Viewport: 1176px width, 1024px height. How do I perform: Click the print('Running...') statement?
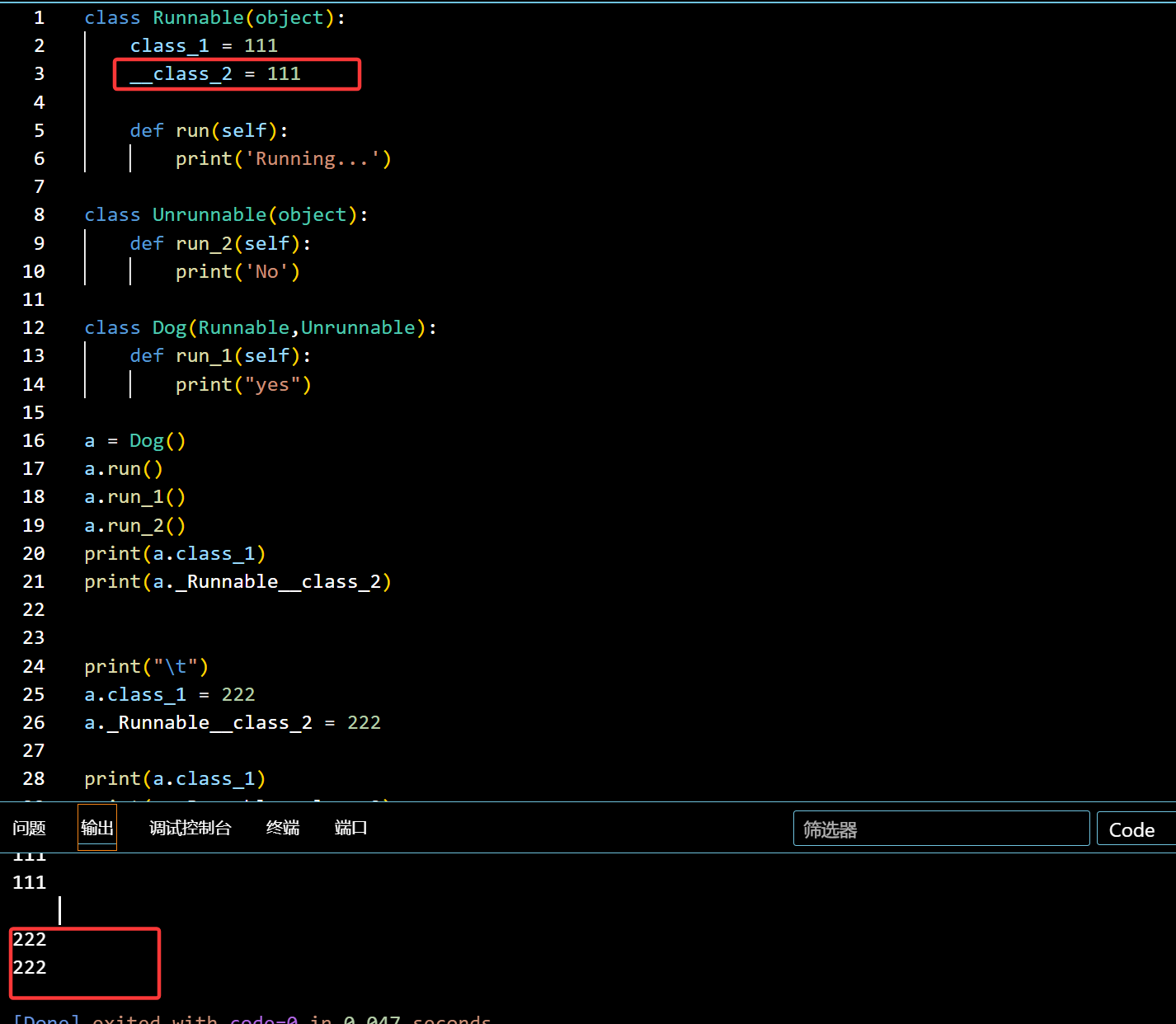tap(283, 158)
